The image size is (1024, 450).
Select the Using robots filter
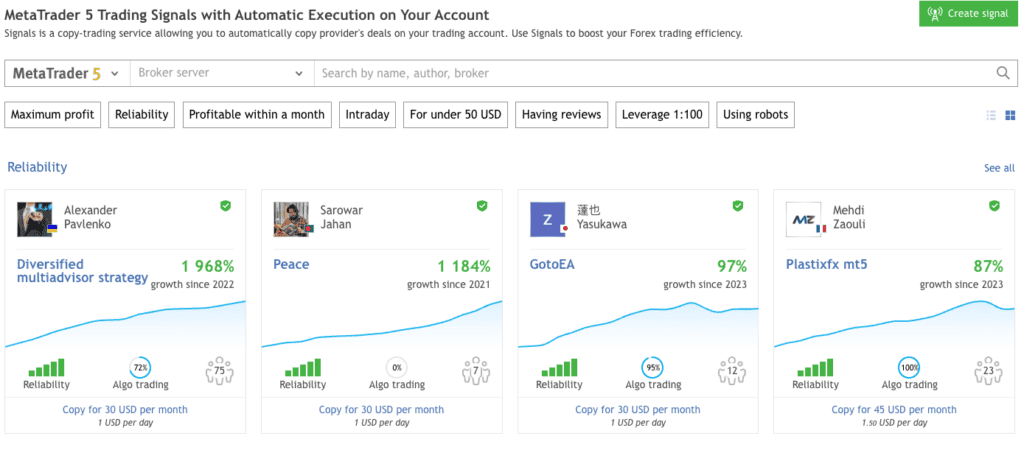coord(756,115)
